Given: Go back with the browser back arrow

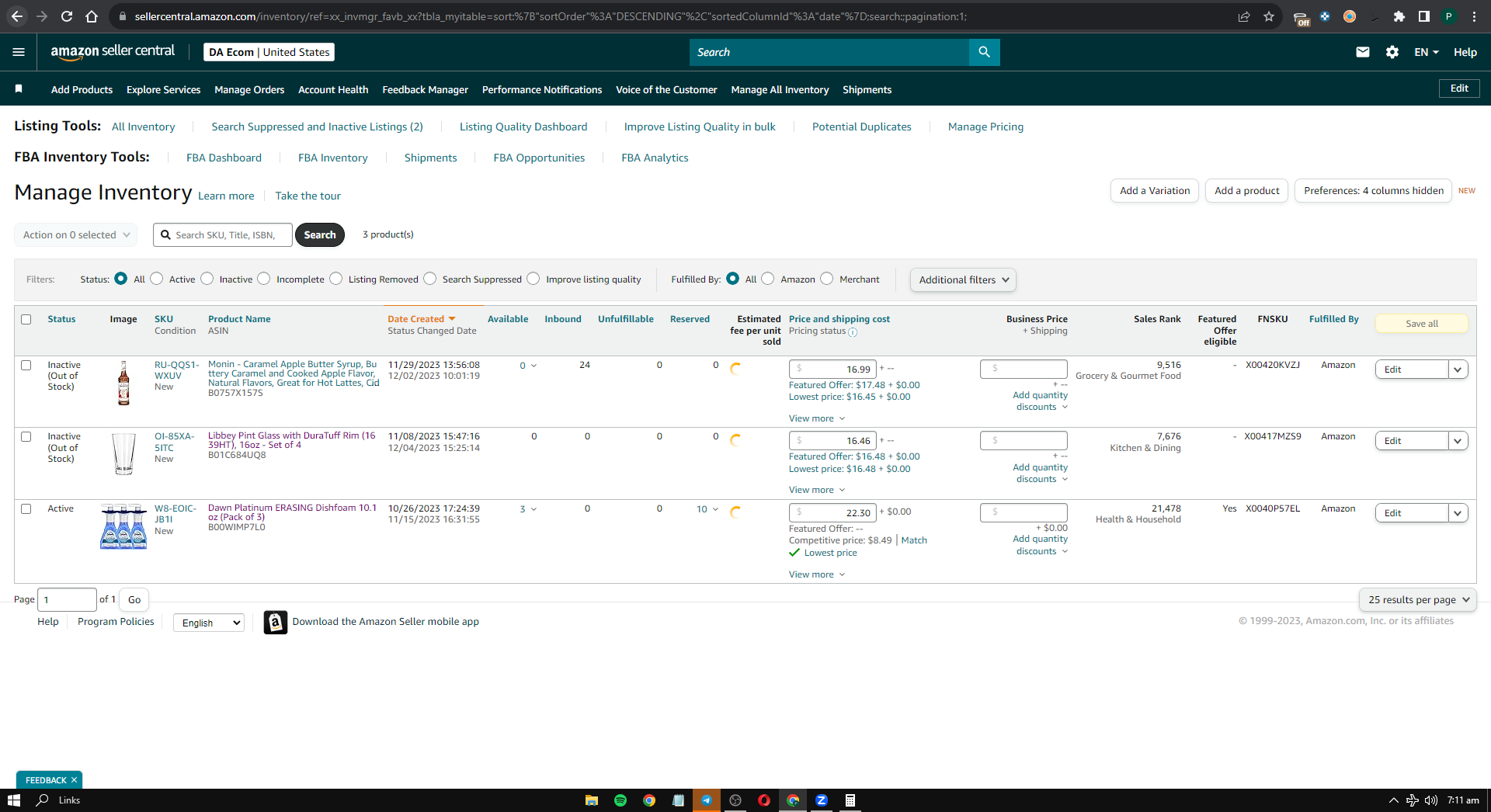Looking at the screenshot, I should click(17, 16).
